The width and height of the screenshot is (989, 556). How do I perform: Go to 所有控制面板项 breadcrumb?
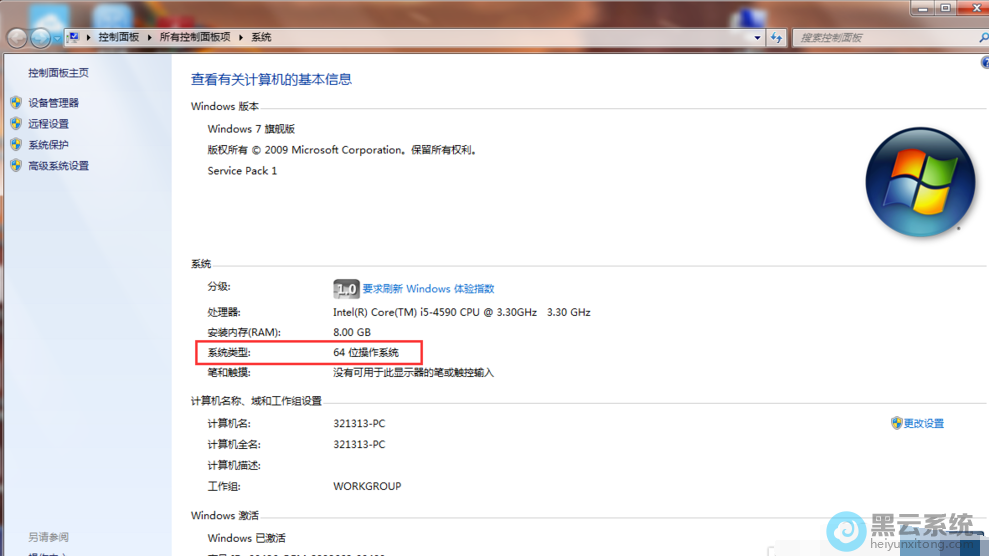(x=195, y=37)
